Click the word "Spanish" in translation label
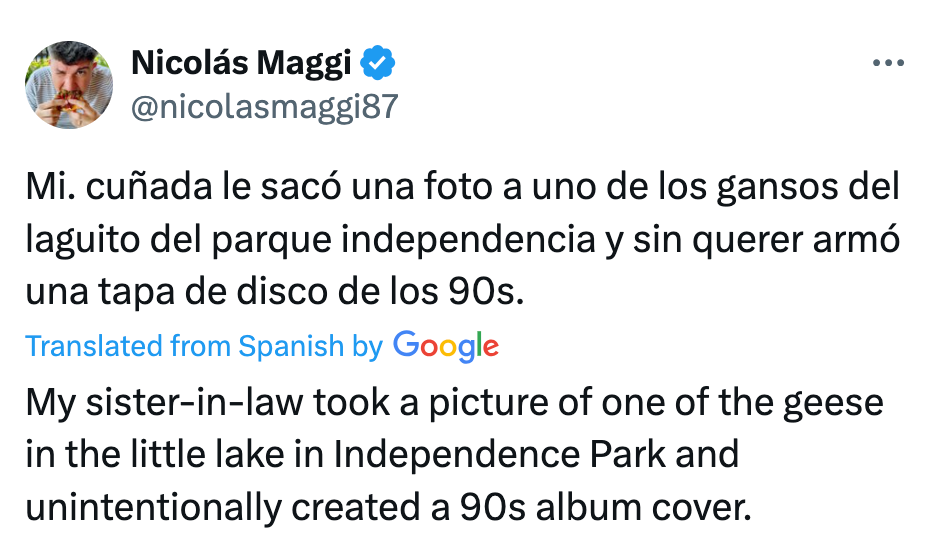This screenshot has width=932, height=554. (x=291, y=346)
